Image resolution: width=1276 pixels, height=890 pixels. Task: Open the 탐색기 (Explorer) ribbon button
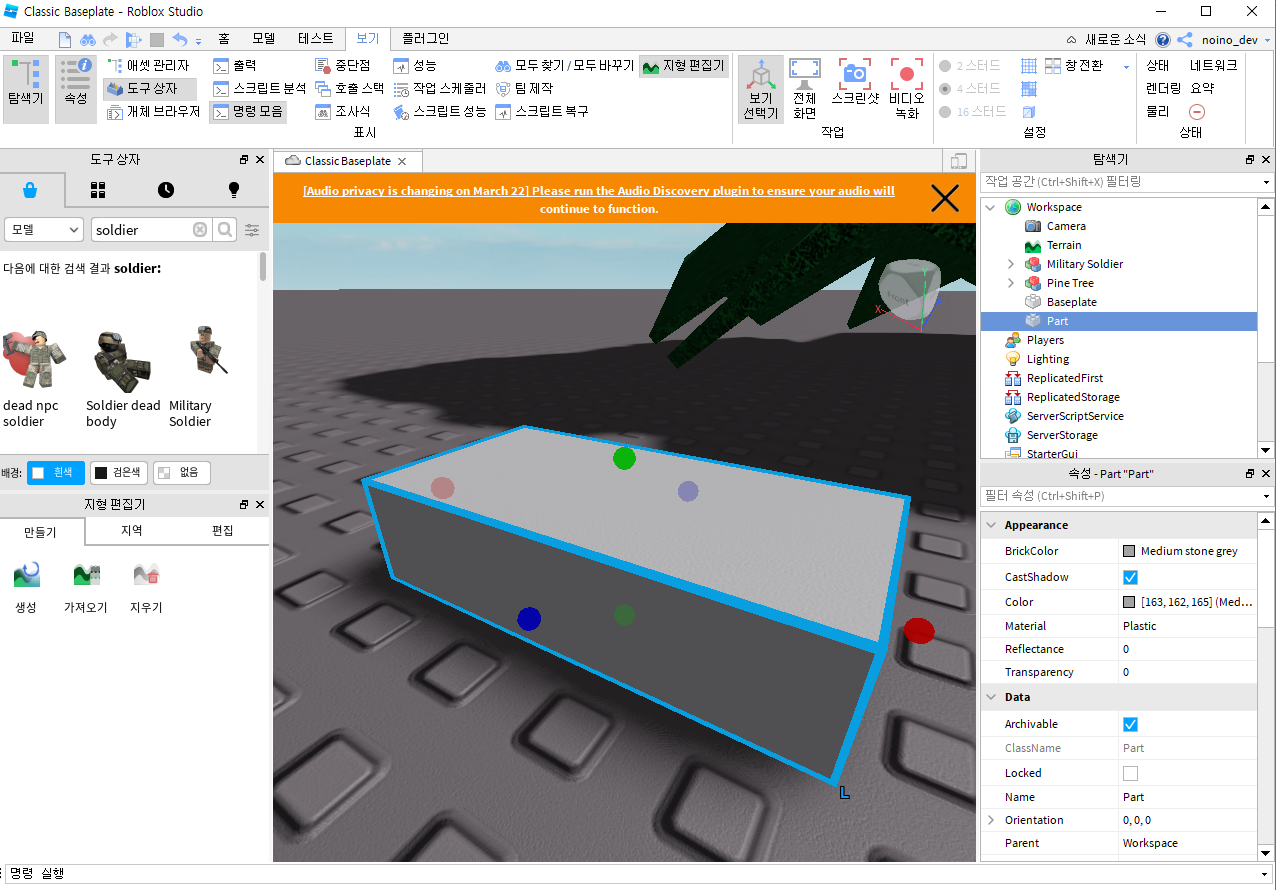[25, 89]
